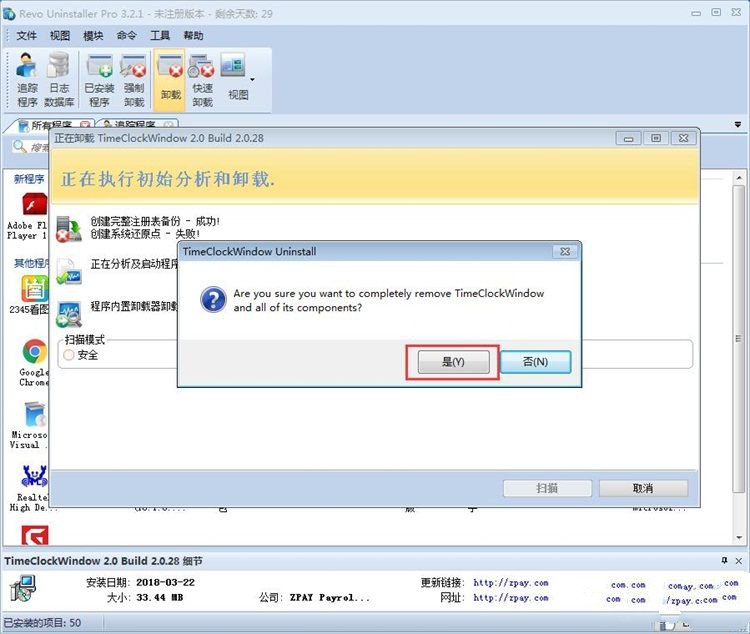Open the 工具 menu

tap(160, 35)
